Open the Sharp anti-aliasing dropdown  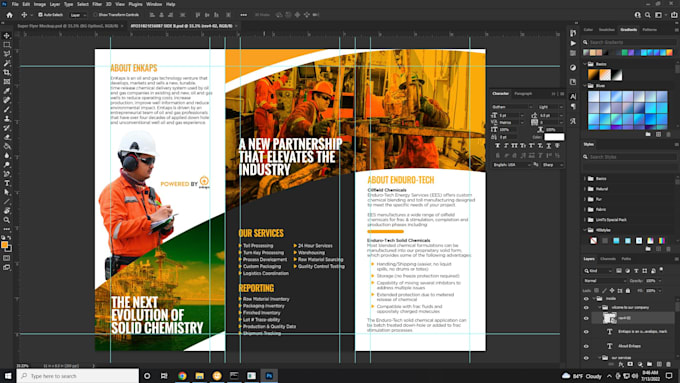(x=552, y=165)
